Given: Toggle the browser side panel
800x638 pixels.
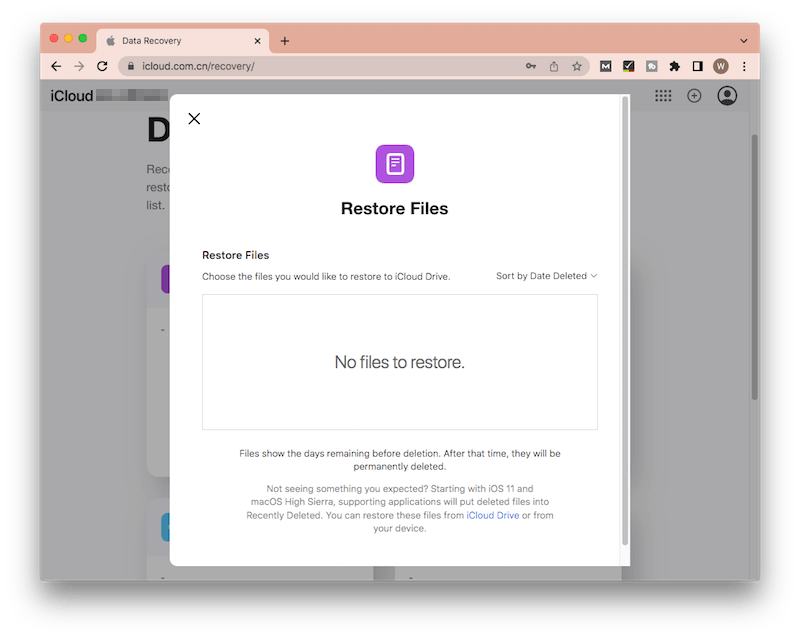Looking at the screenshot, I should pyautogui.click(x=697, y=66).
